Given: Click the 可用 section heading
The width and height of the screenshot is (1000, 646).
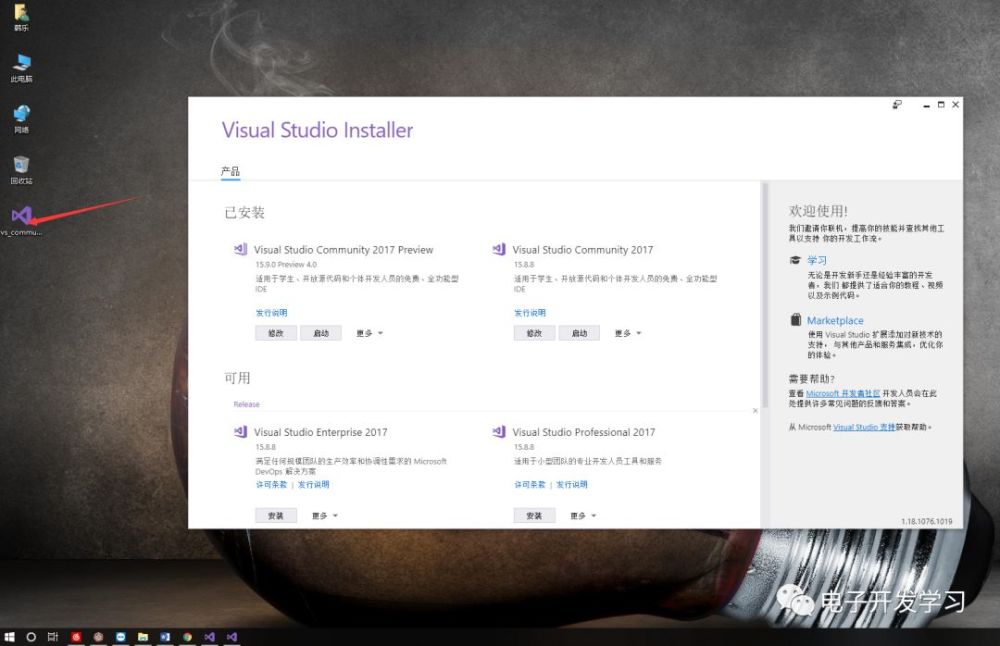Looking at the screenshot, I should [x=237, y=378].
